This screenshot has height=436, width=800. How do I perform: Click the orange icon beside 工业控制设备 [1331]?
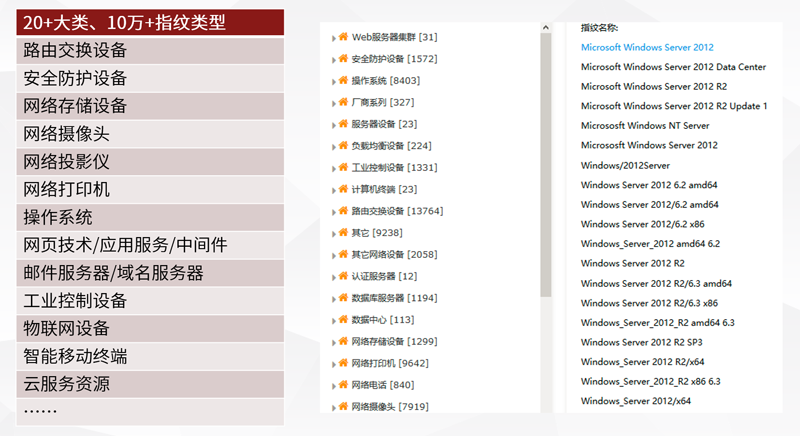(x=343, y=167)
